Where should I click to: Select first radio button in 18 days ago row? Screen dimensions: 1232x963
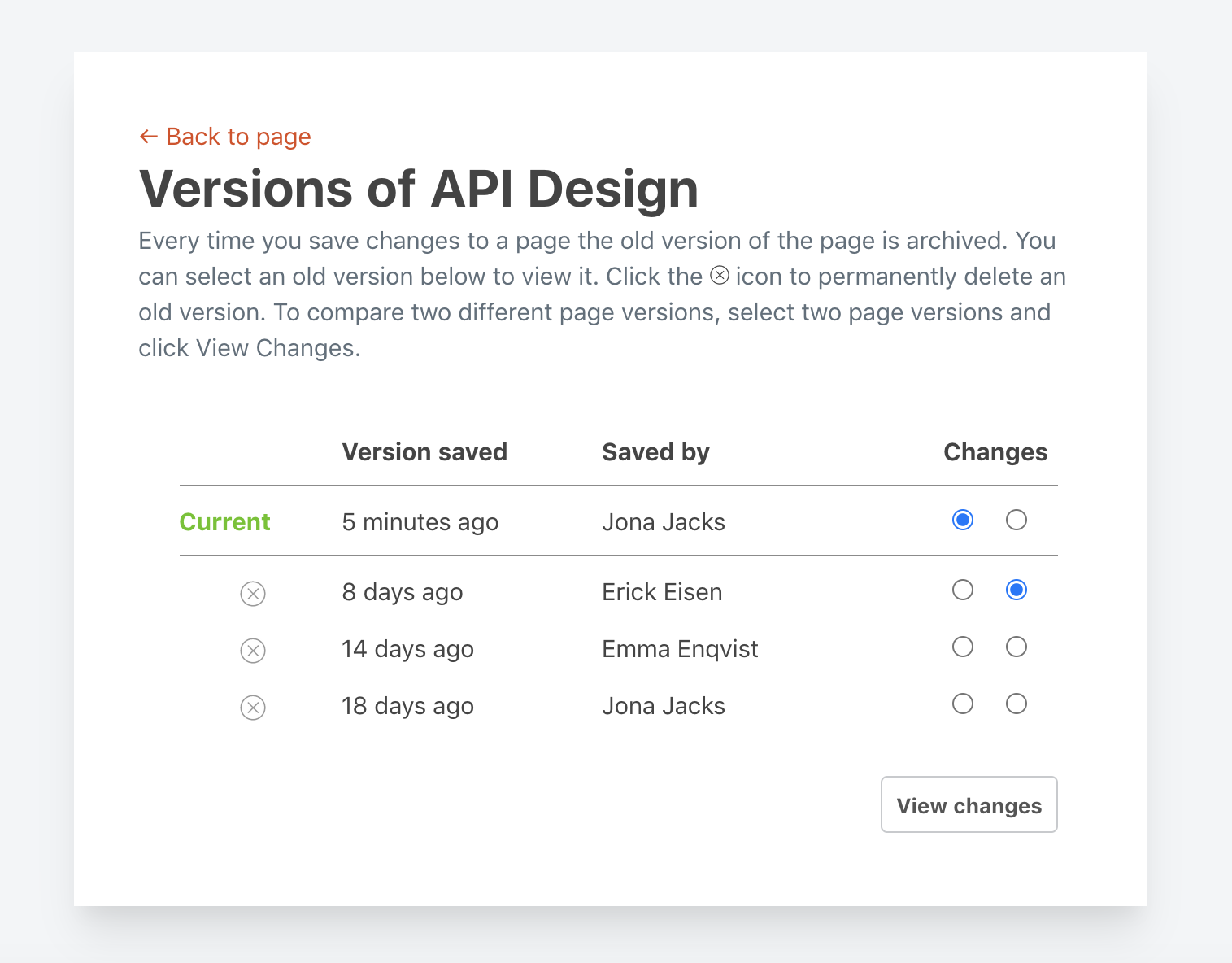963,704
